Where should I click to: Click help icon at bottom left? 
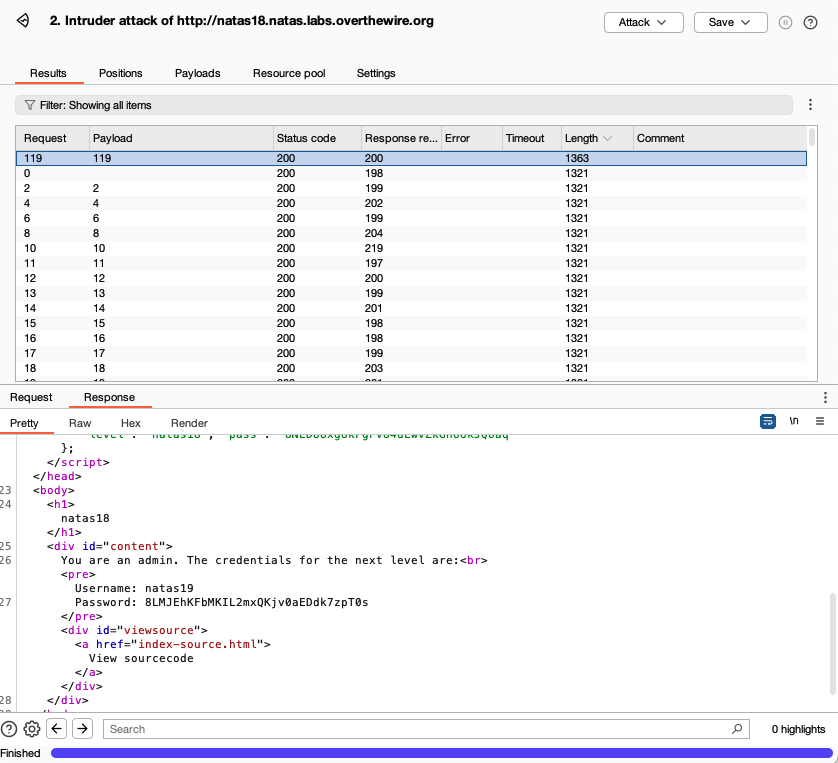pos(9,729)
